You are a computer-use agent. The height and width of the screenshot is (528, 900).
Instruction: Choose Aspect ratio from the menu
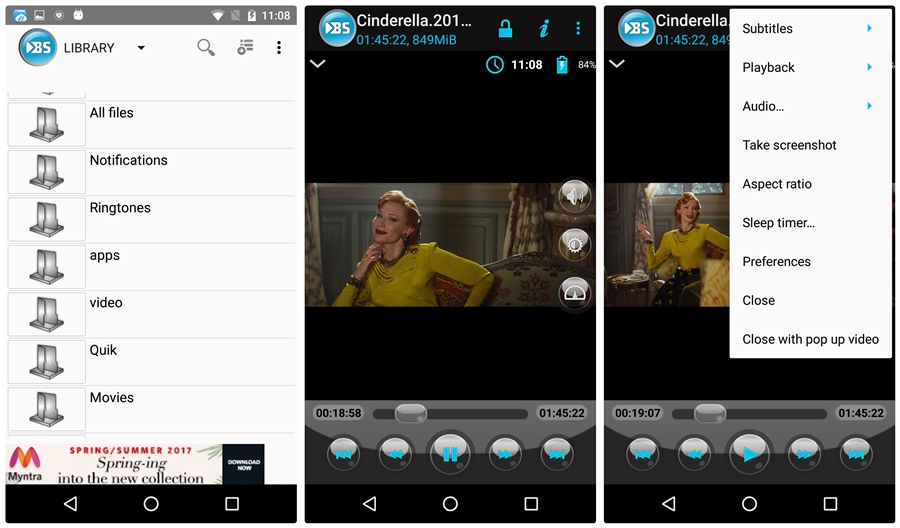(810, 184)
